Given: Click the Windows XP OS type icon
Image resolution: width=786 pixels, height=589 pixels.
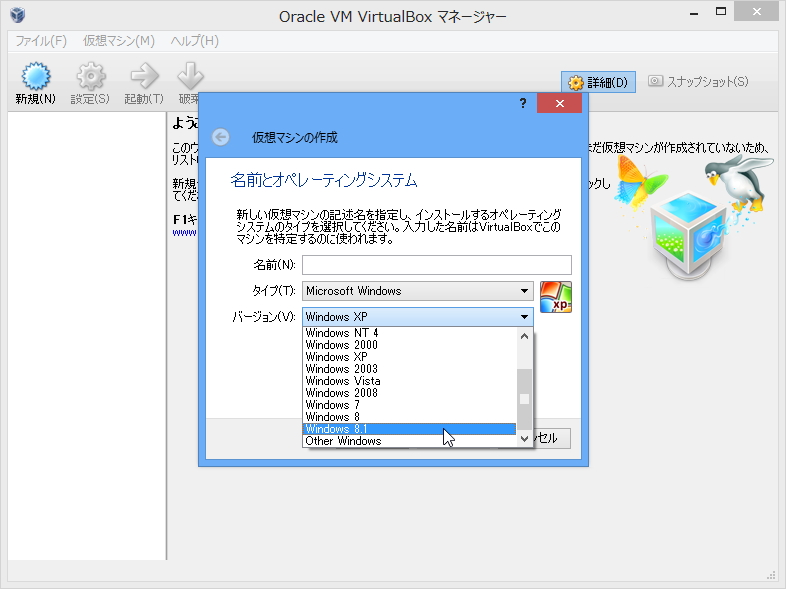Looking at the screenshot, I should tap(556, 297).
